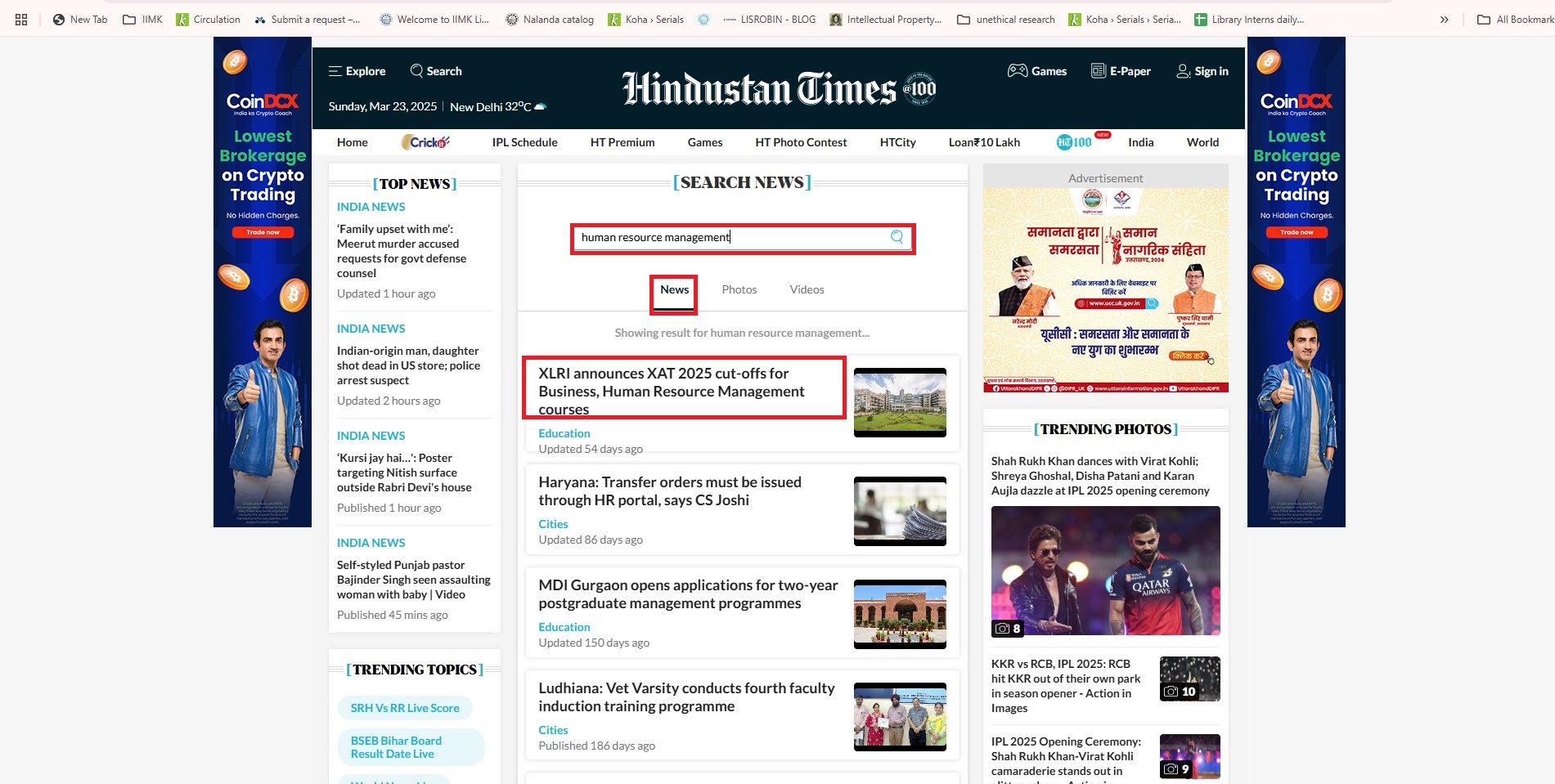Click Trade now on left CoinDCX ad
The width and height of the screenshot is (1555, 784).
(x=263, y=232)
